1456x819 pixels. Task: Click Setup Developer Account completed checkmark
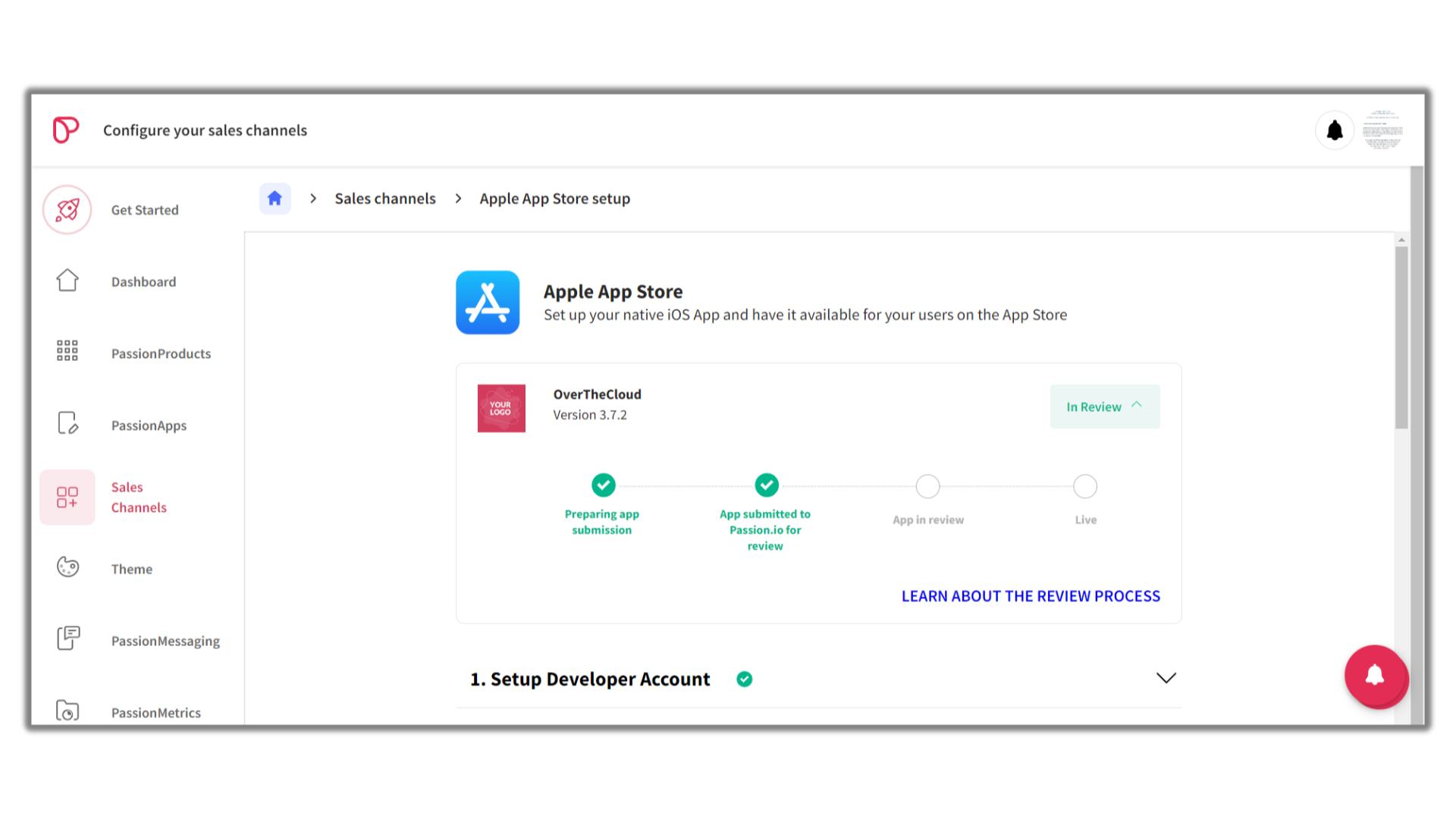(x=745, y=679)
